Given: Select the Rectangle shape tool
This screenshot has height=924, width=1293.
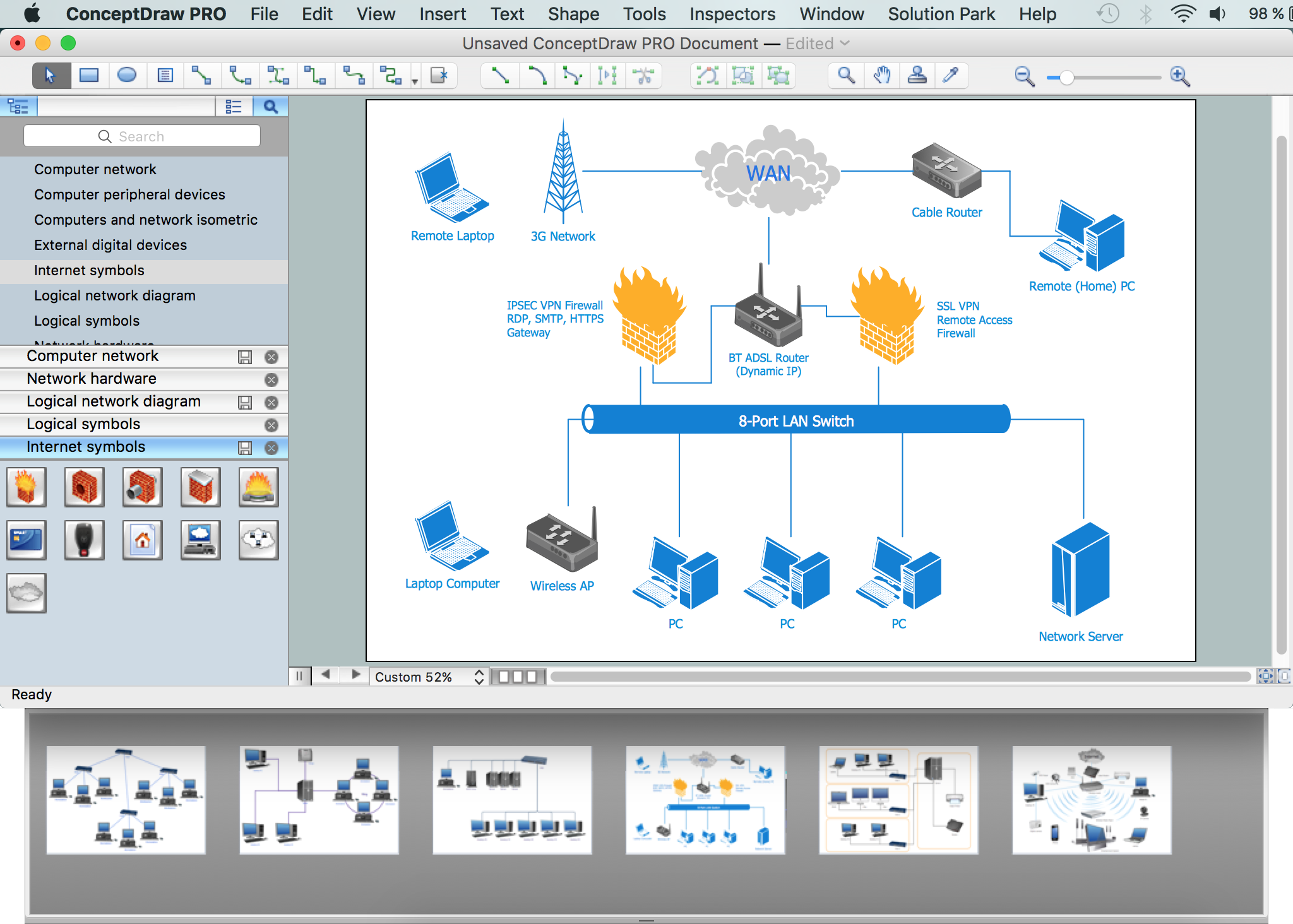Looking at the screenshot, I should point(89,76).
